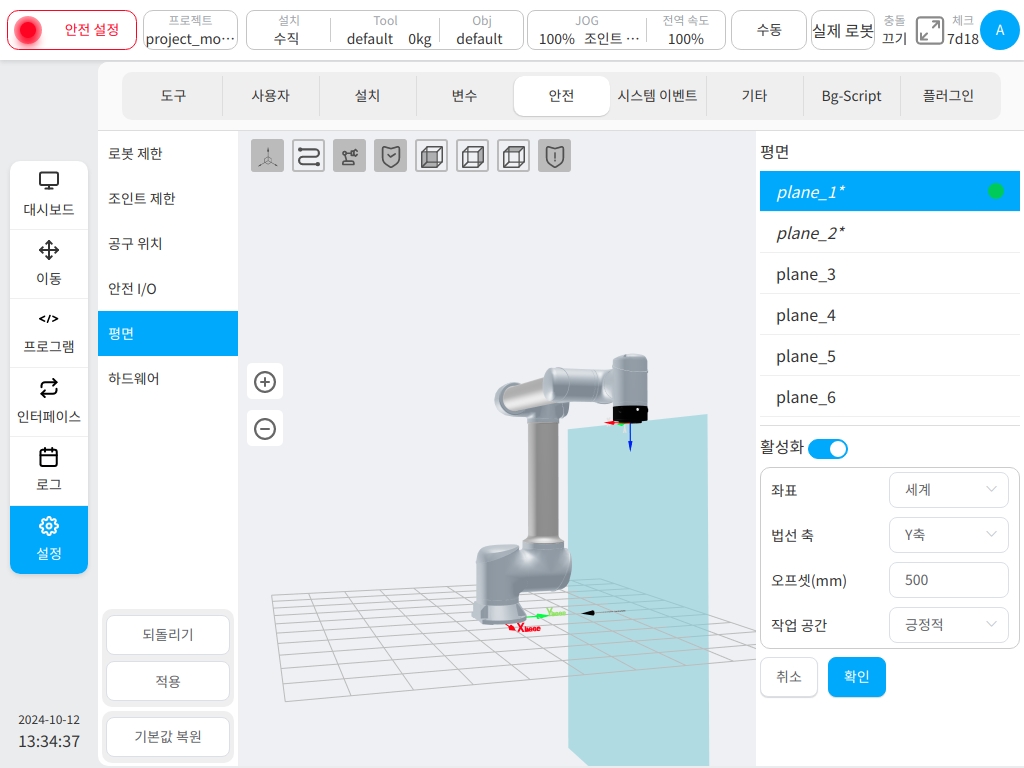Click the fullscreen expand icon

(x=929, y=30)
